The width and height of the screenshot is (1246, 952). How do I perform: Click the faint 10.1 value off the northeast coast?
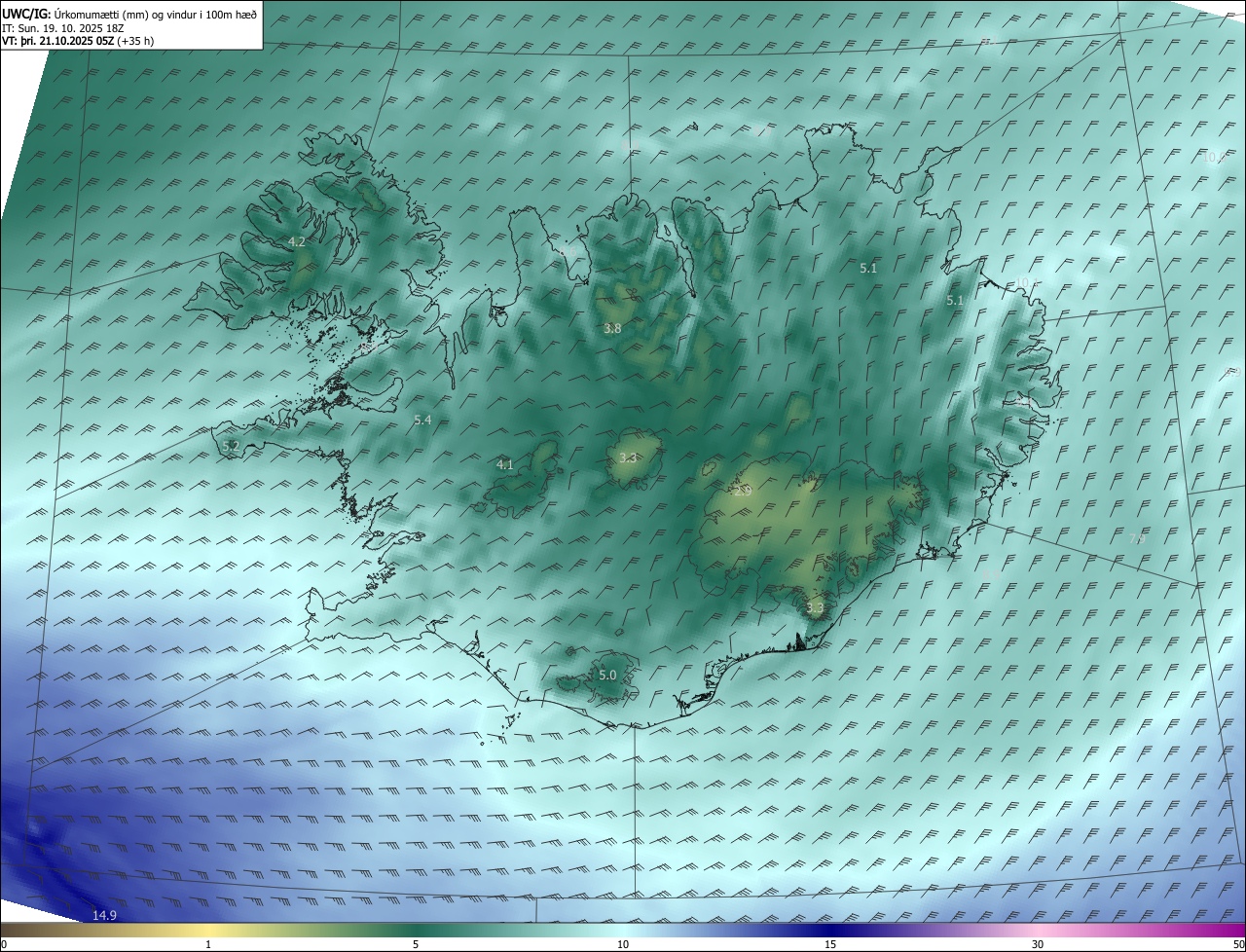coord(1025,282)
